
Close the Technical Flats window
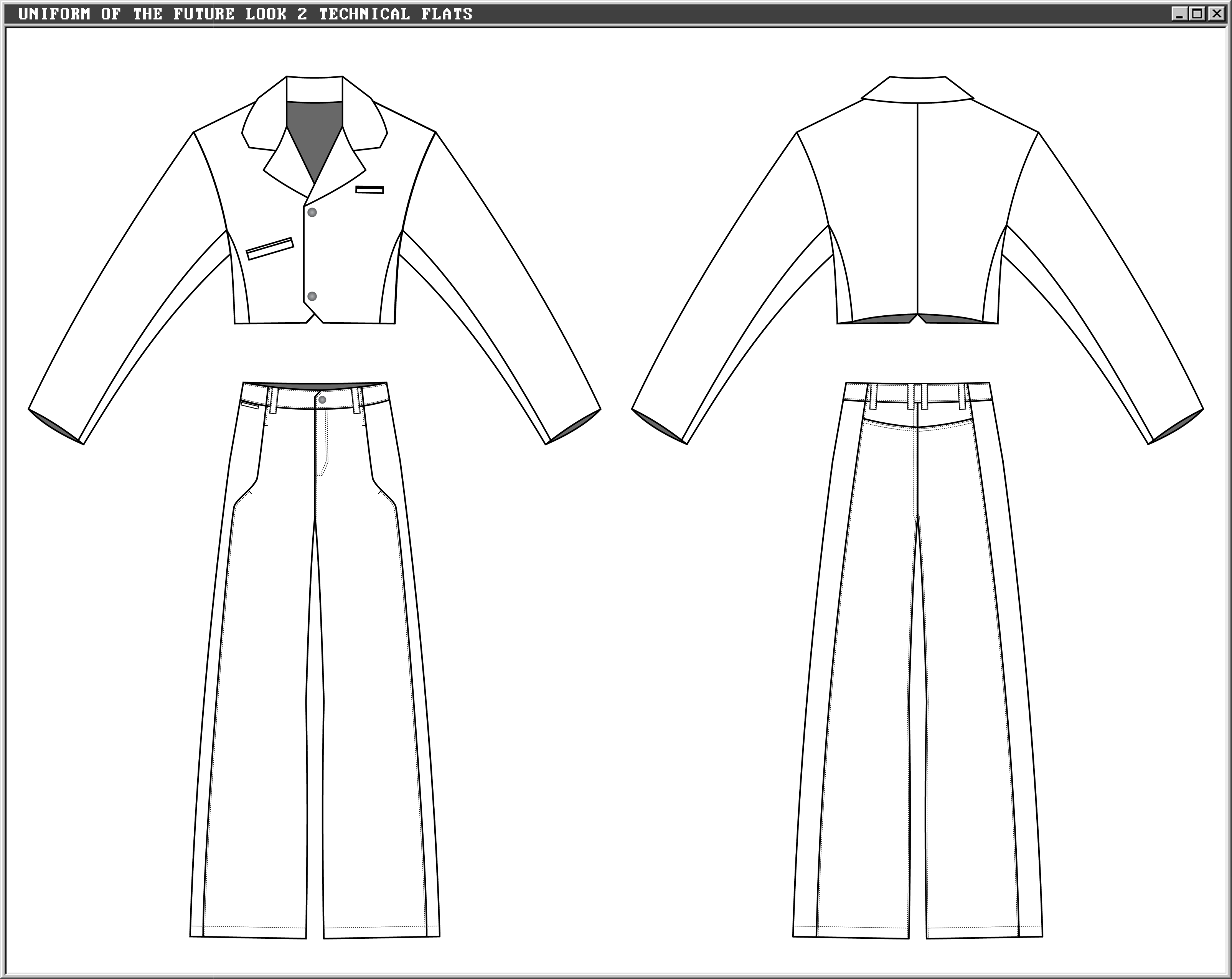1216,14
